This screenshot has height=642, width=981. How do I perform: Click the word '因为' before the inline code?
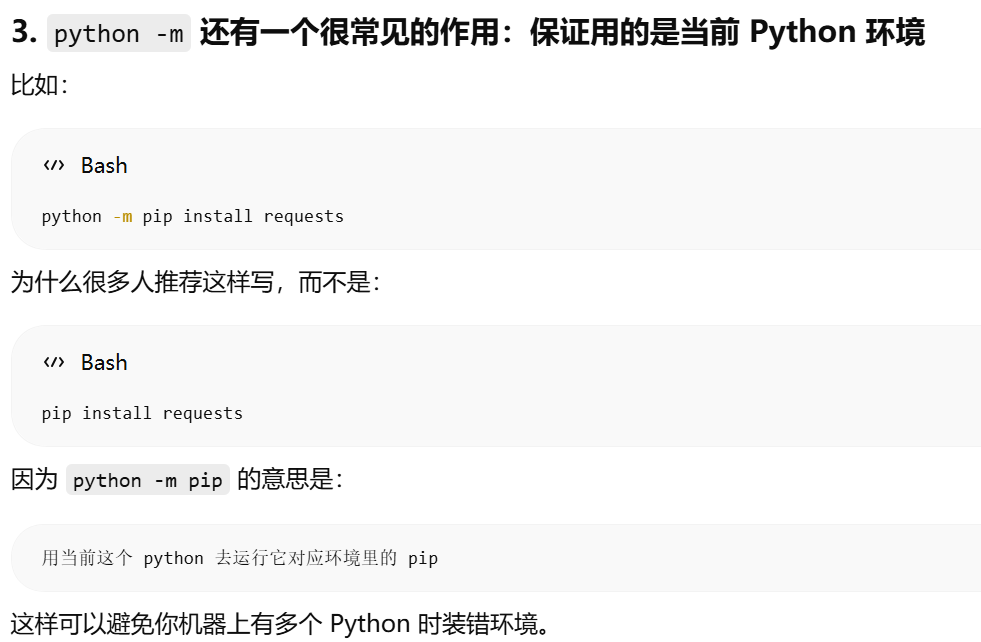[34, 480]
